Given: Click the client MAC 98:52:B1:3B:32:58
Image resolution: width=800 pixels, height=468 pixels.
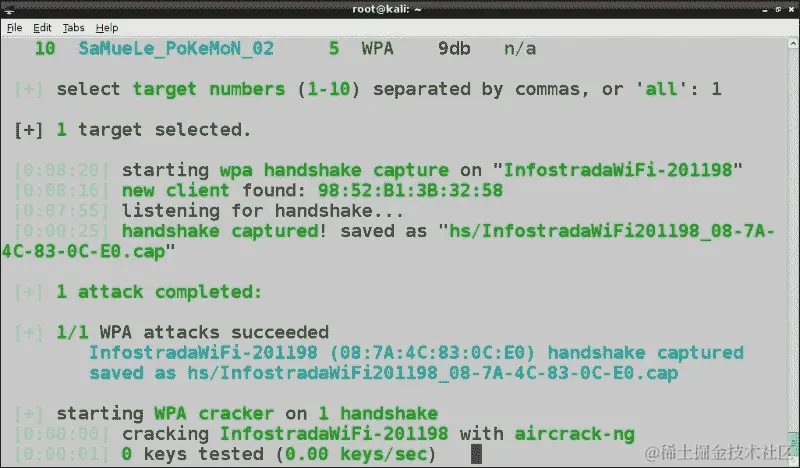Looking at the screenshot, I should 410,190.
